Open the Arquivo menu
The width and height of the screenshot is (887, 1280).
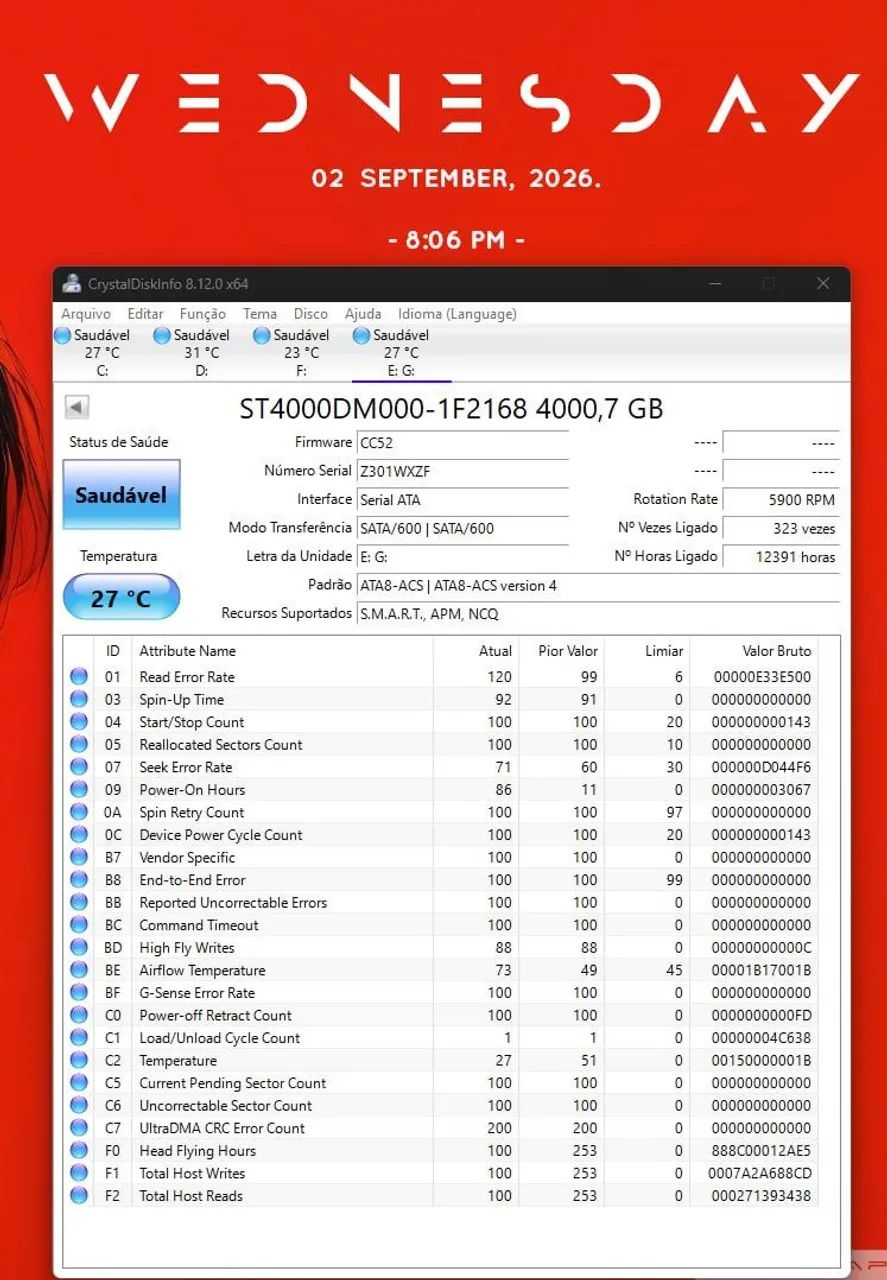86,314
